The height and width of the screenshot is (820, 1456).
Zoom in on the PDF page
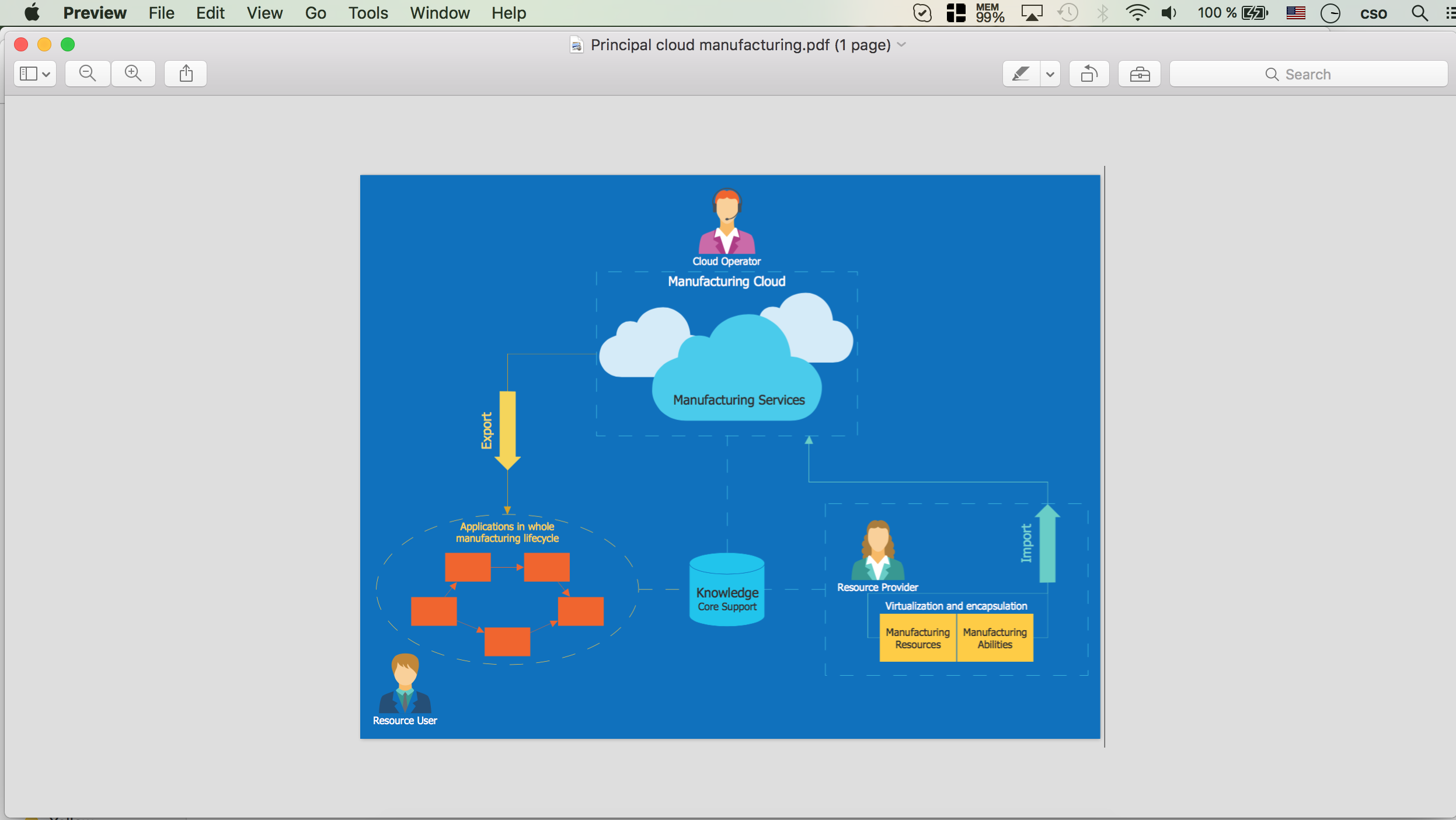coord(133,74)
